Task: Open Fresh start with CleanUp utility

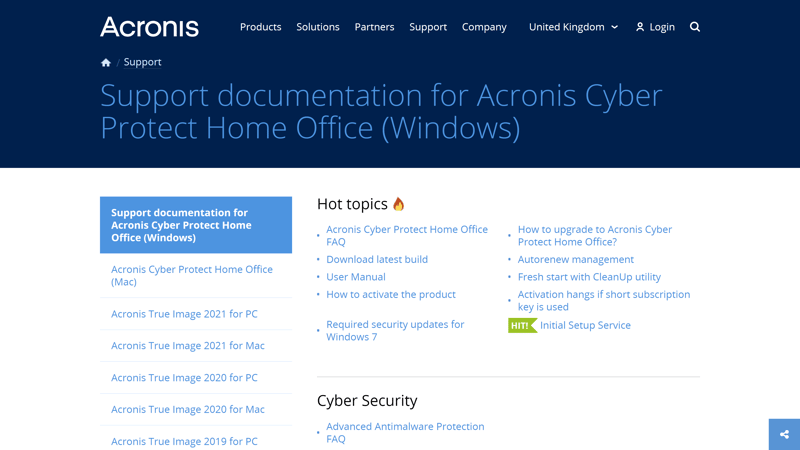Action: point(589,277)
